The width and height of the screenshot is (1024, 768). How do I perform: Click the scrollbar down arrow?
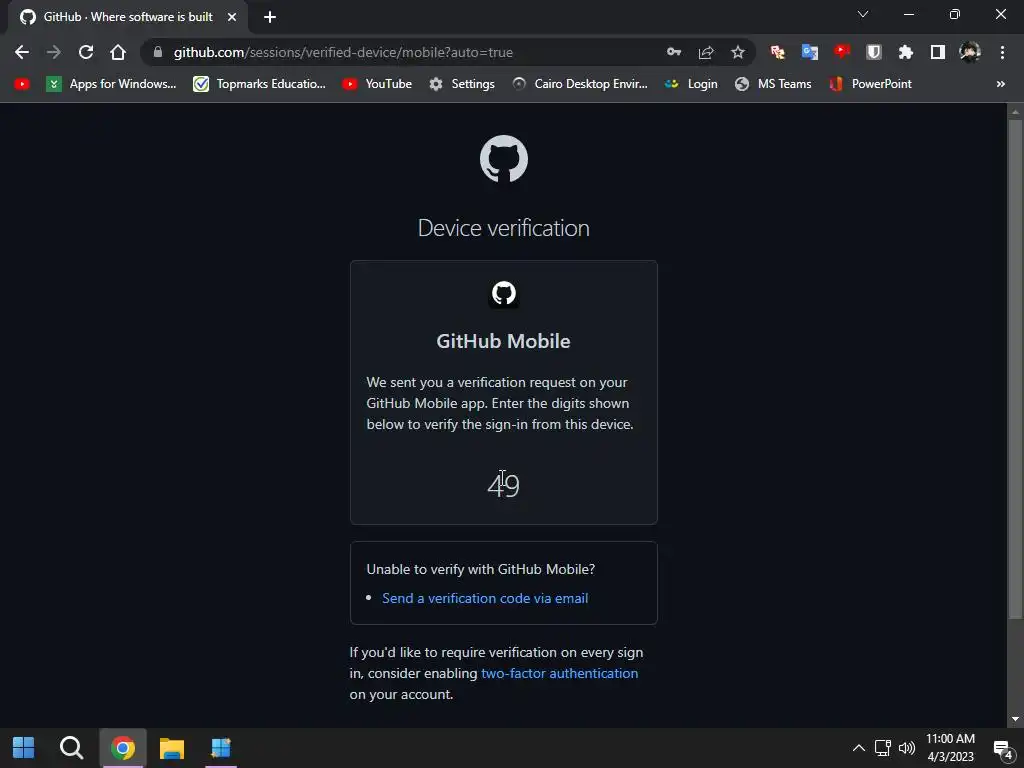tap(1015, 719)
